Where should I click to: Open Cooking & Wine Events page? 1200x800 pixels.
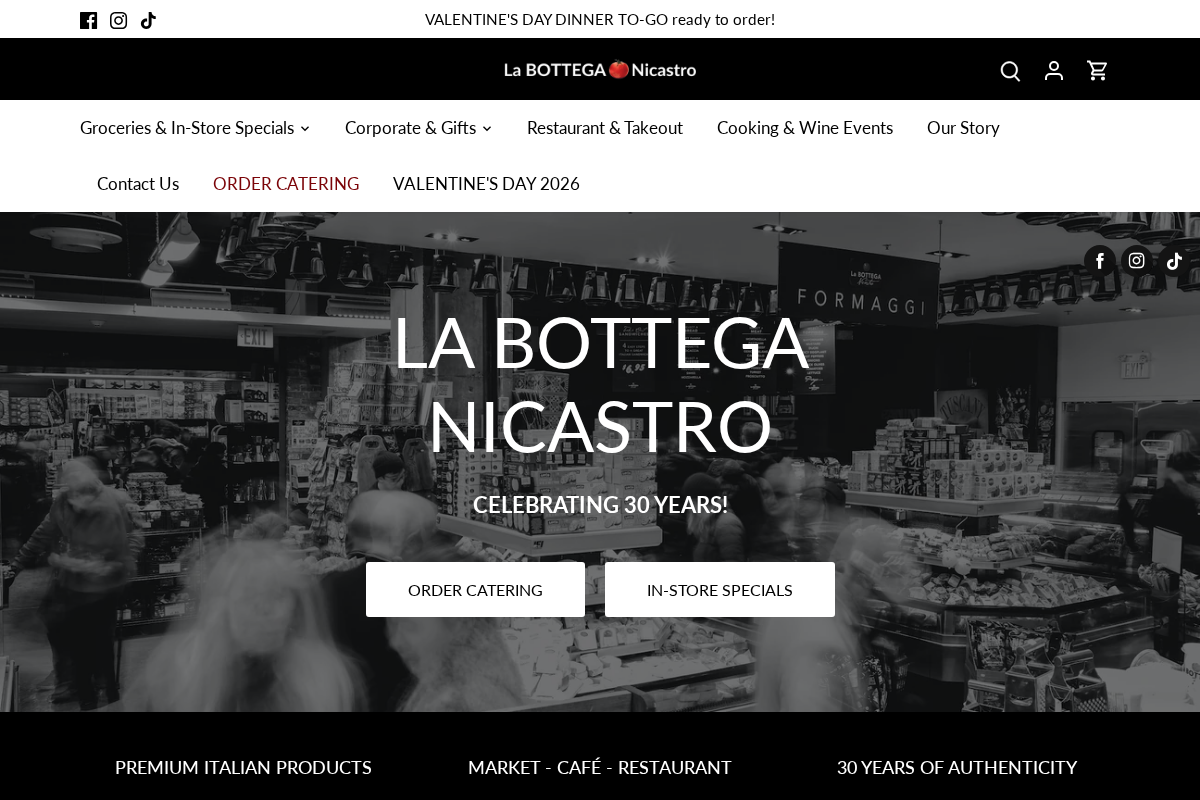point(805,127)
